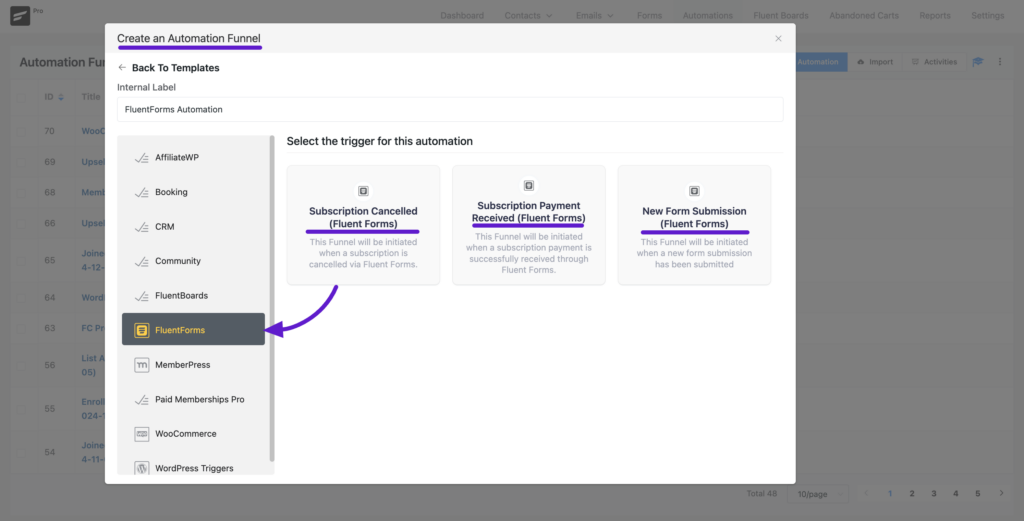Select the WooCommerce category label
This screenshot has height=521, width=1024.
185,434
